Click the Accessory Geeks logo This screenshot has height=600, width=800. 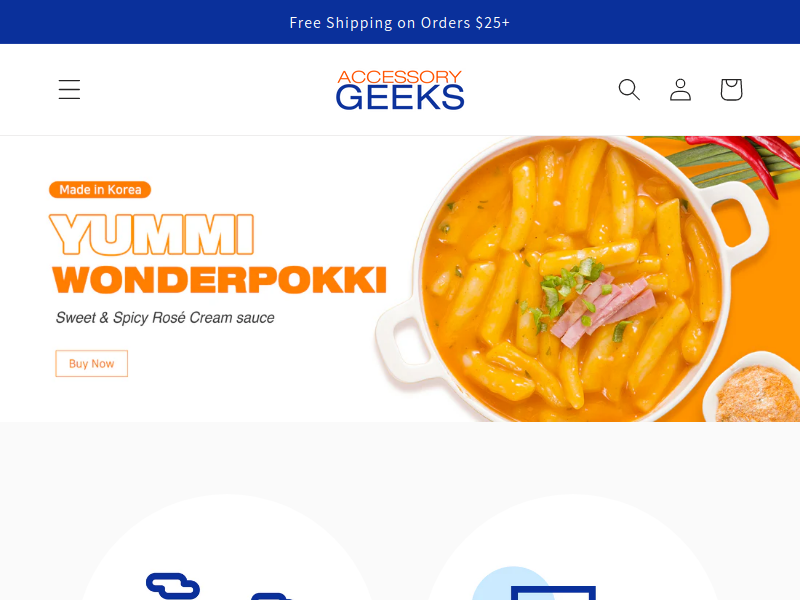tap(400, 90)
